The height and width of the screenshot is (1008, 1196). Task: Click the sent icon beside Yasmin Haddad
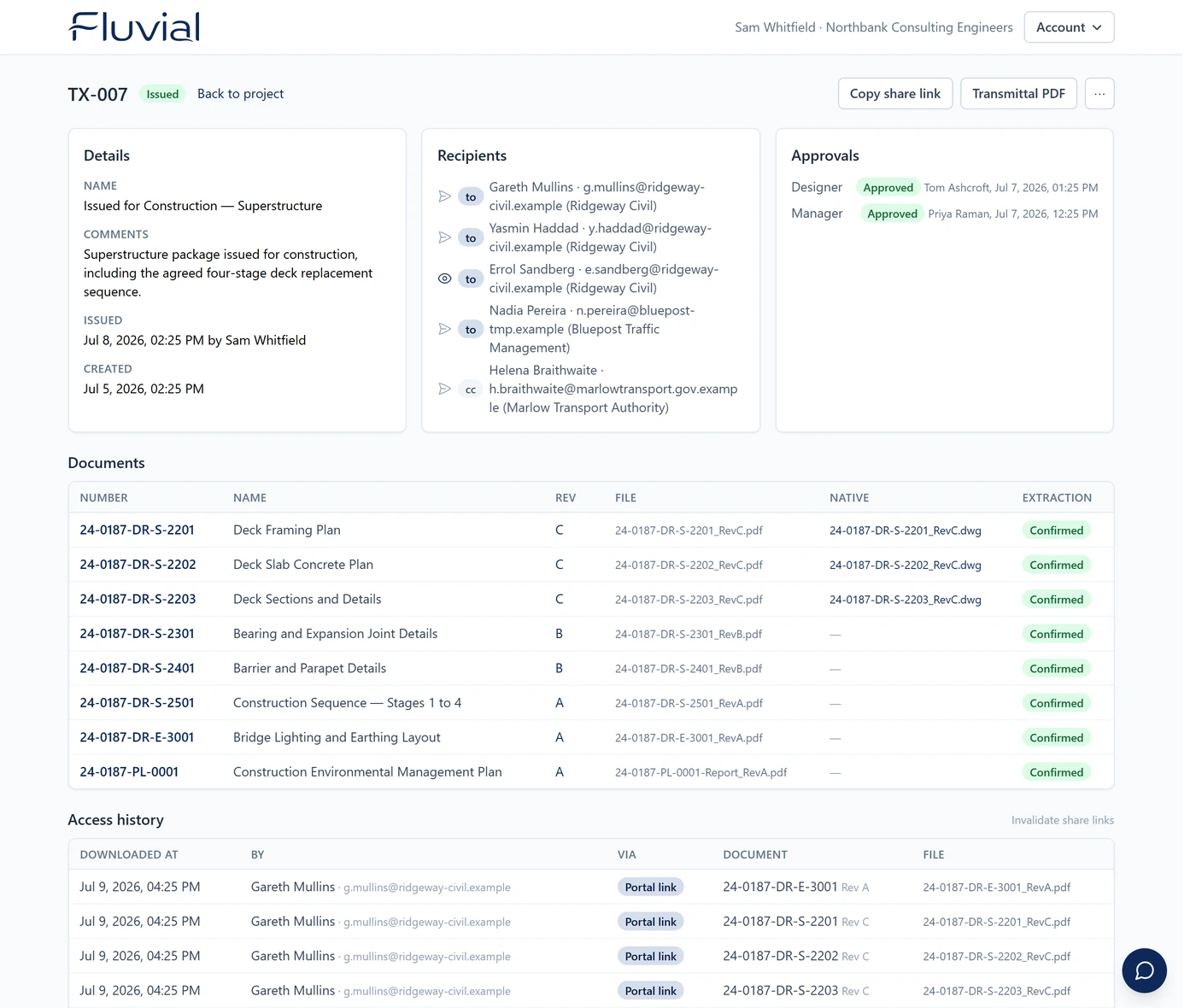click(x=444, y=237)
